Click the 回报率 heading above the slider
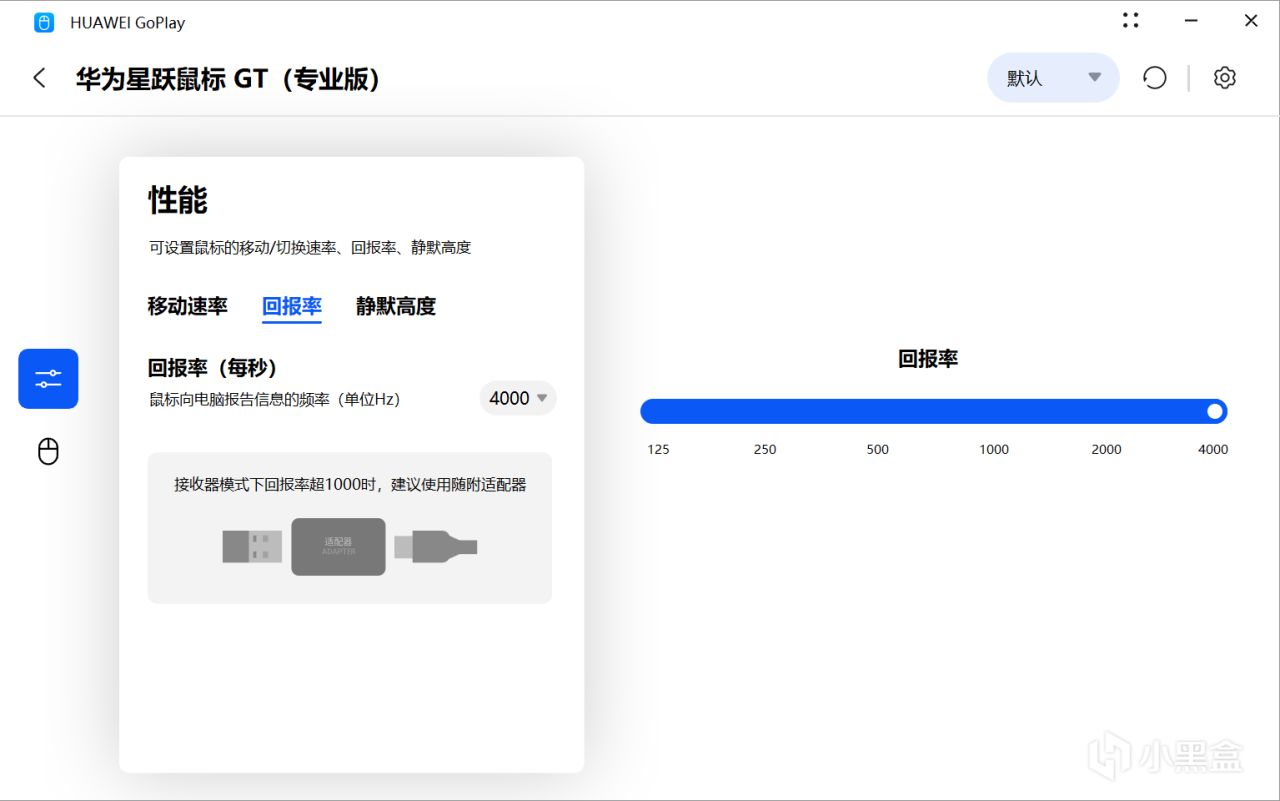Image resolution: width=1280 pixels, height=801 pixels. click(928, 359)
